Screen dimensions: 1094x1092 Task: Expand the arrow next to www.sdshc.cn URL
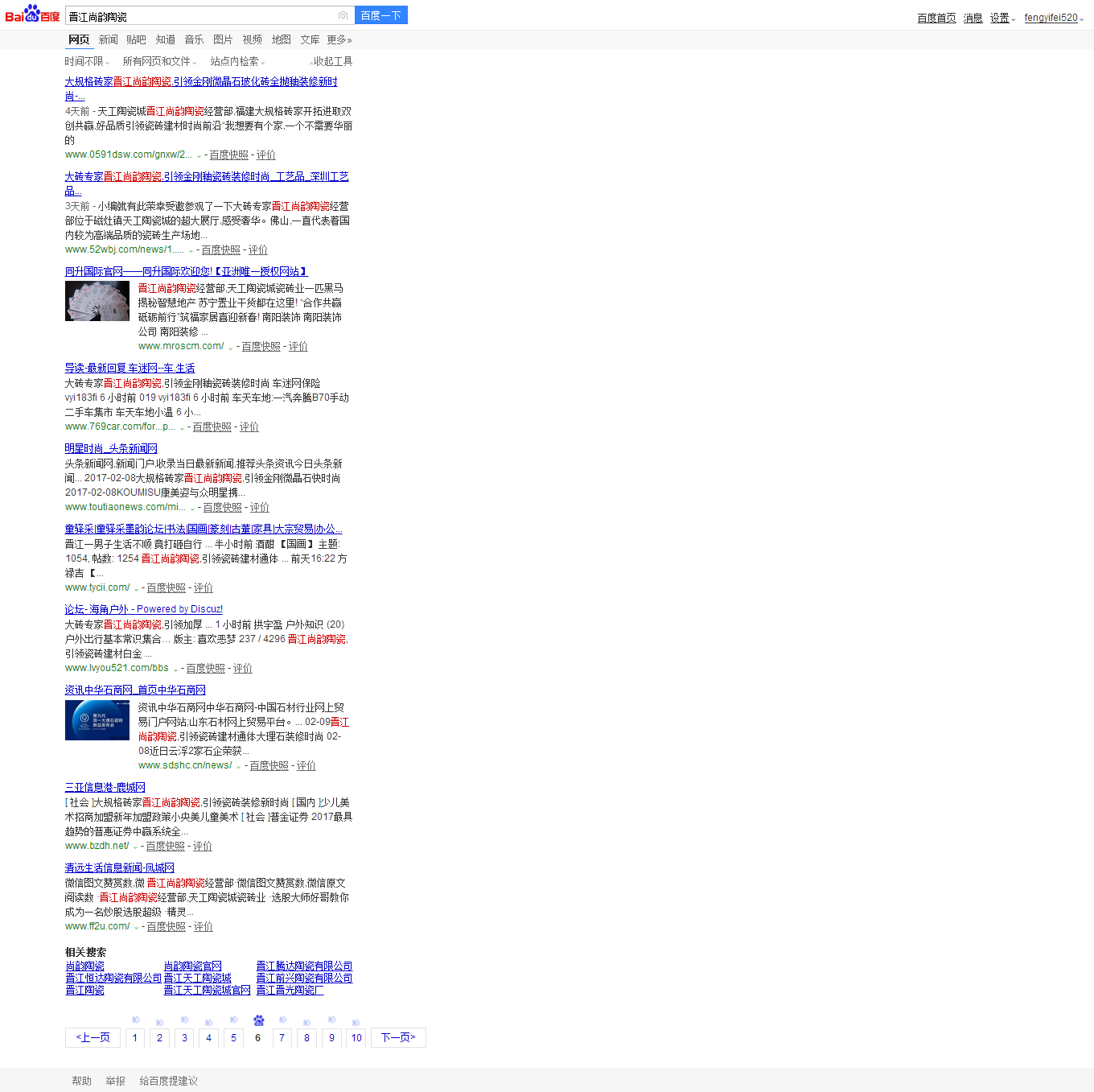[x=239, y=767]
